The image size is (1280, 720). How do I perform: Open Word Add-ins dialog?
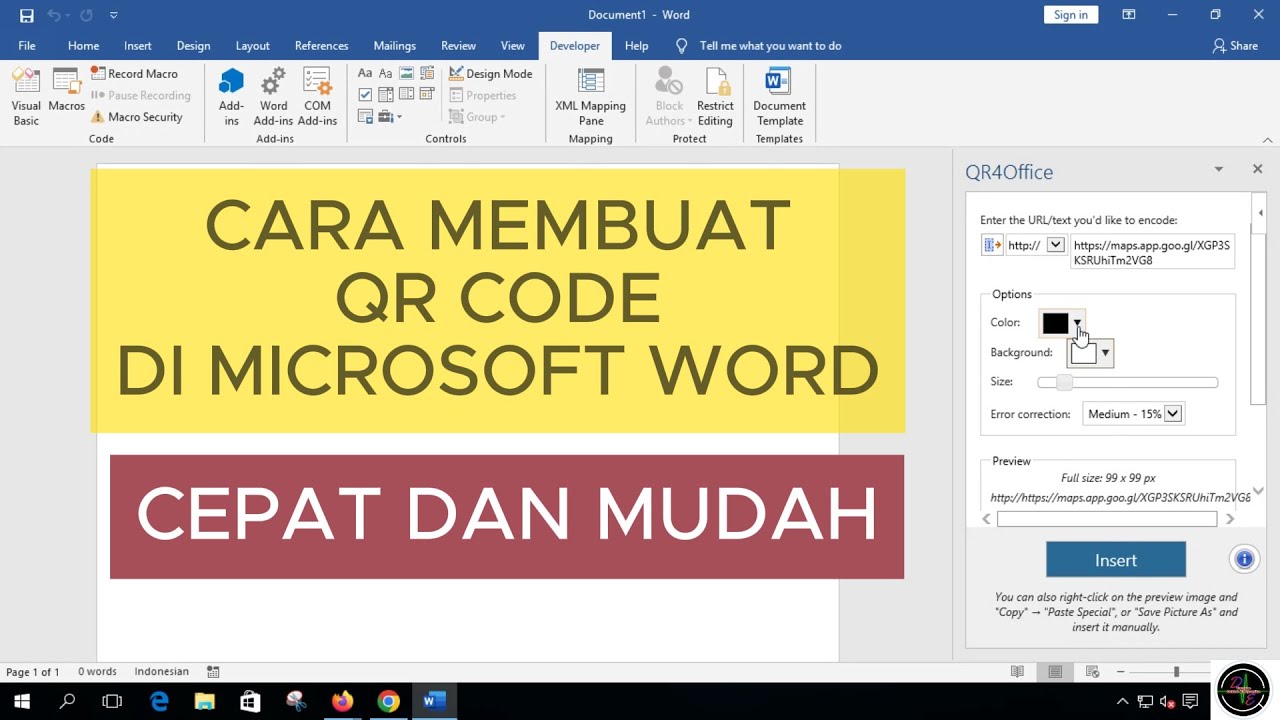(x=273, y=97)
